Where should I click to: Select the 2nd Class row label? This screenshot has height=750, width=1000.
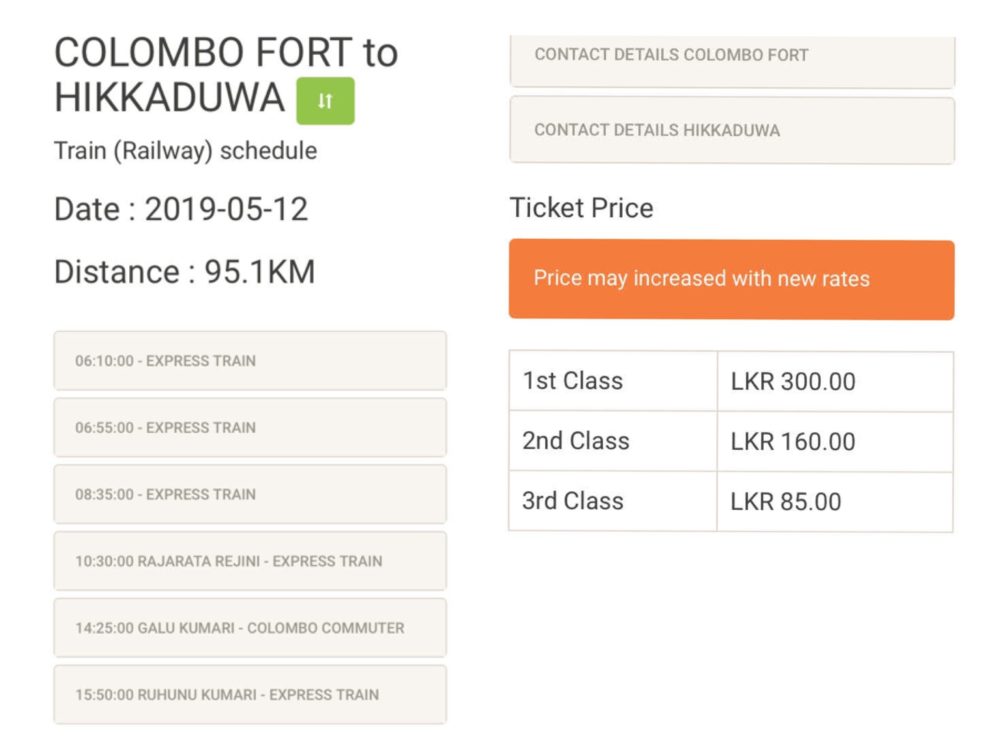[x=576, y=441]
